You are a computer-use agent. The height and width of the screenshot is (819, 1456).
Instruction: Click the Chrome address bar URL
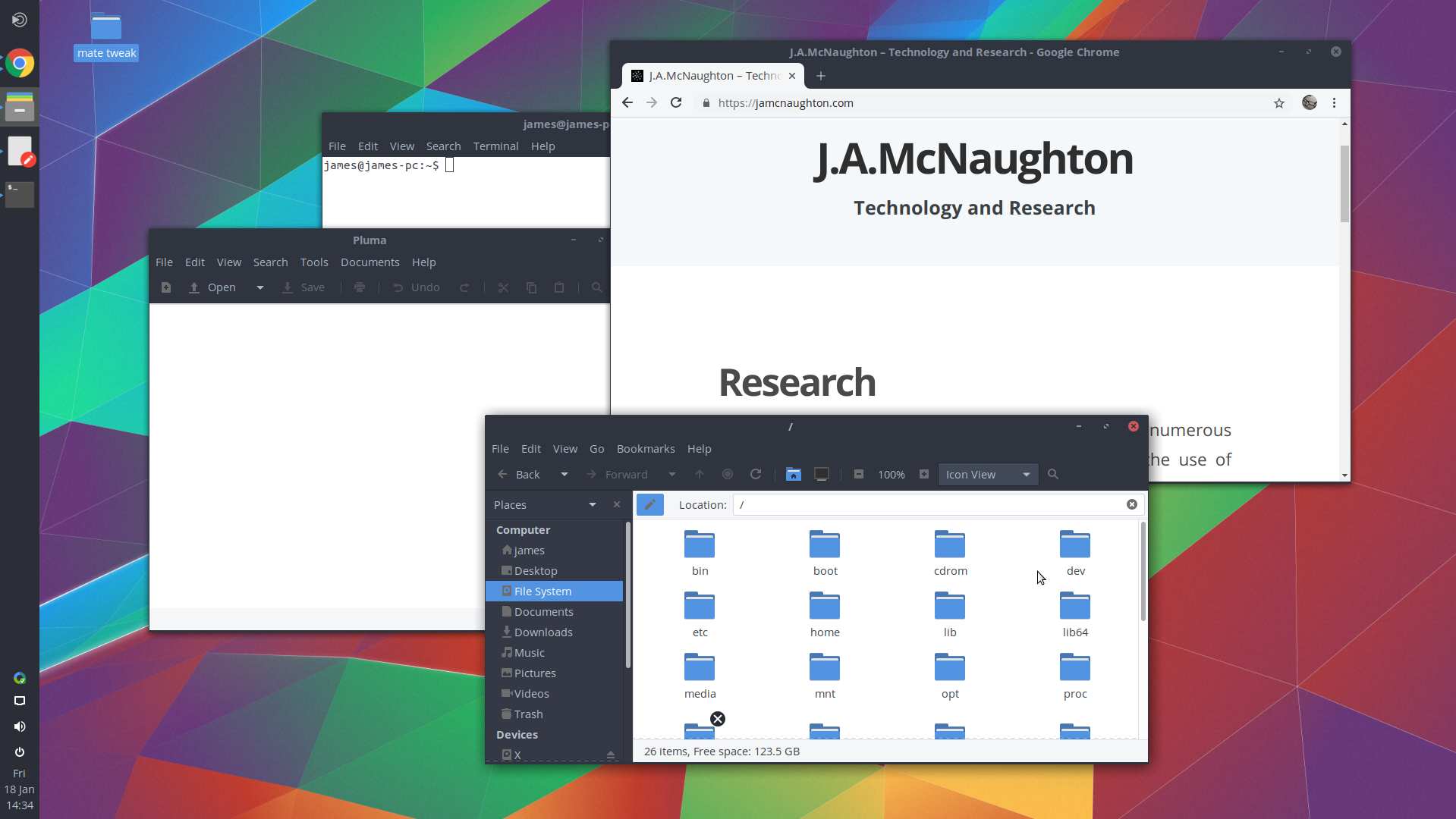(785, 103)
